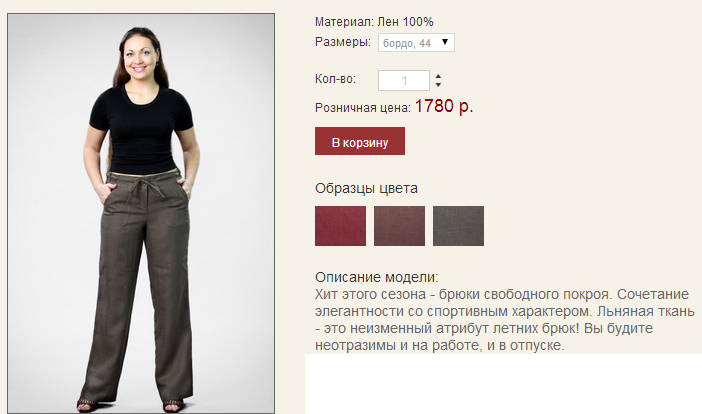Select the bordeaux red color swatch

coord(340,226)
